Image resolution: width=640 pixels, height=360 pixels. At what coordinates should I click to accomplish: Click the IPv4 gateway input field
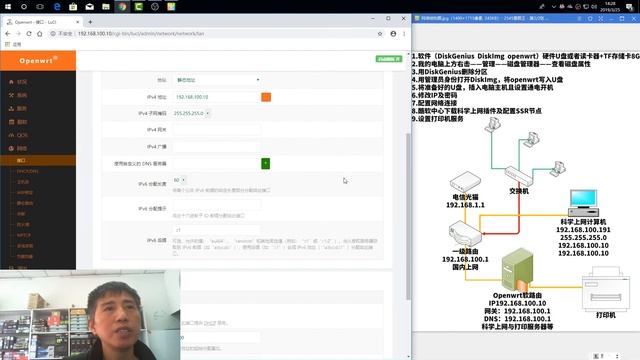click(216, 130)
